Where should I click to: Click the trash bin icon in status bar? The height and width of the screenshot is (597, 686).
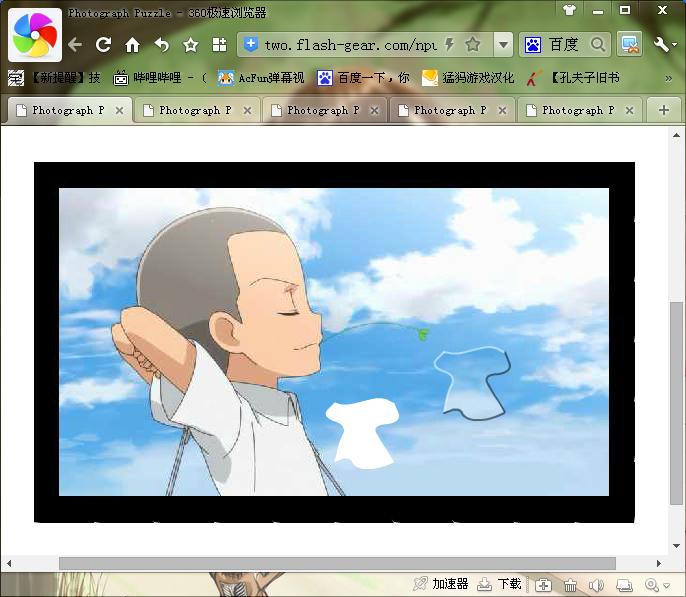570,585
